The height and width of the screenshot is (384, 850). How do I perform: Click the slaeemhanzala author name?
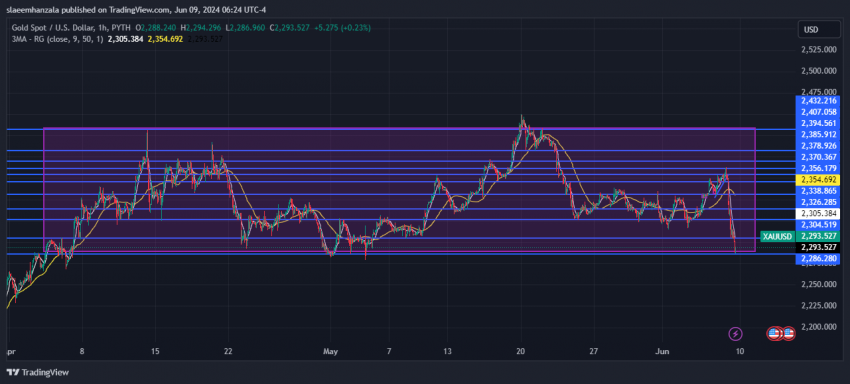click(x=34, y=10)
